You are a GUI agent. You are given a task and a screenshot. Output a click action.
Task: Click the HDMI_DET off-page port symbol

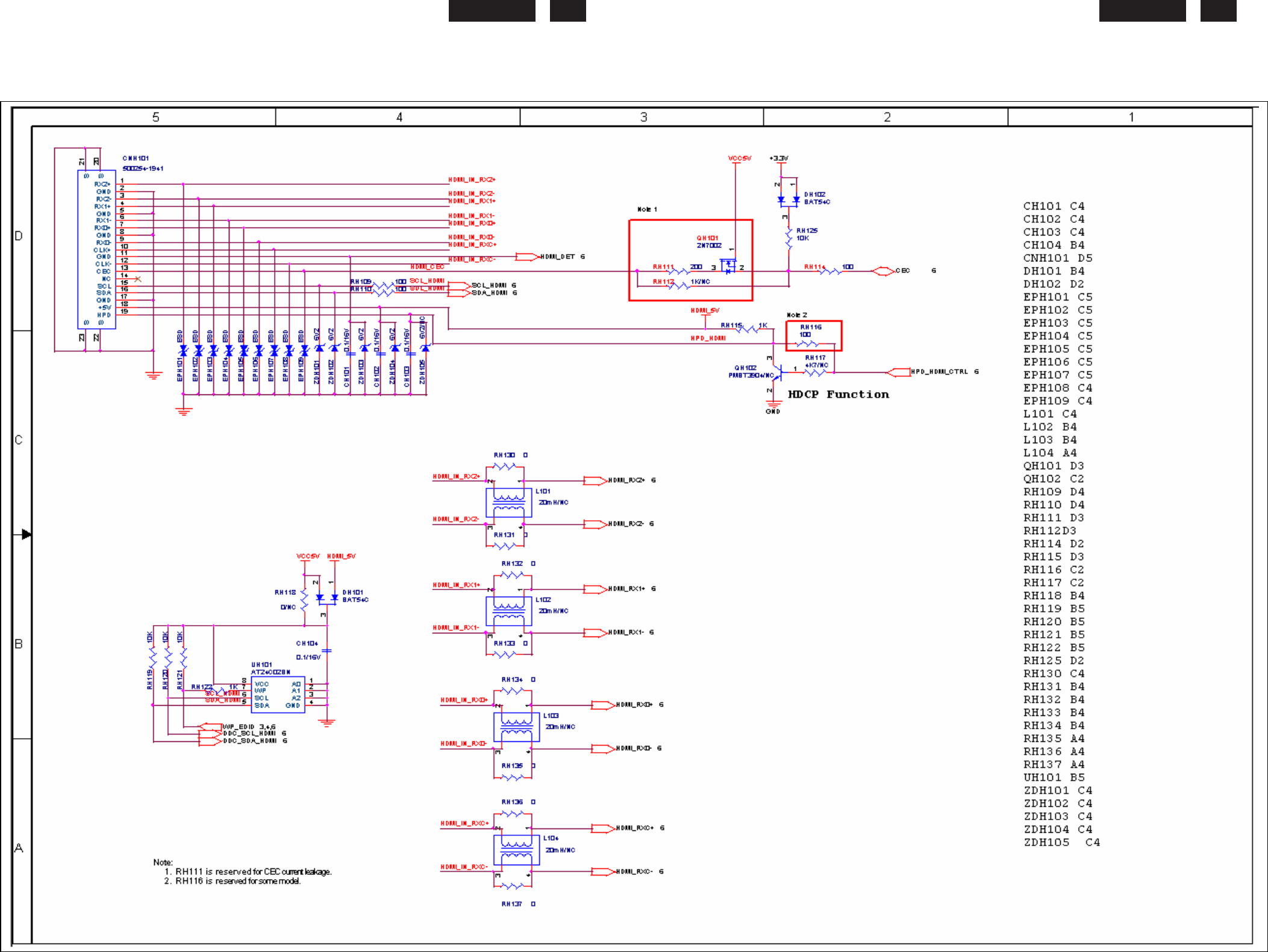tap(526, 257)
